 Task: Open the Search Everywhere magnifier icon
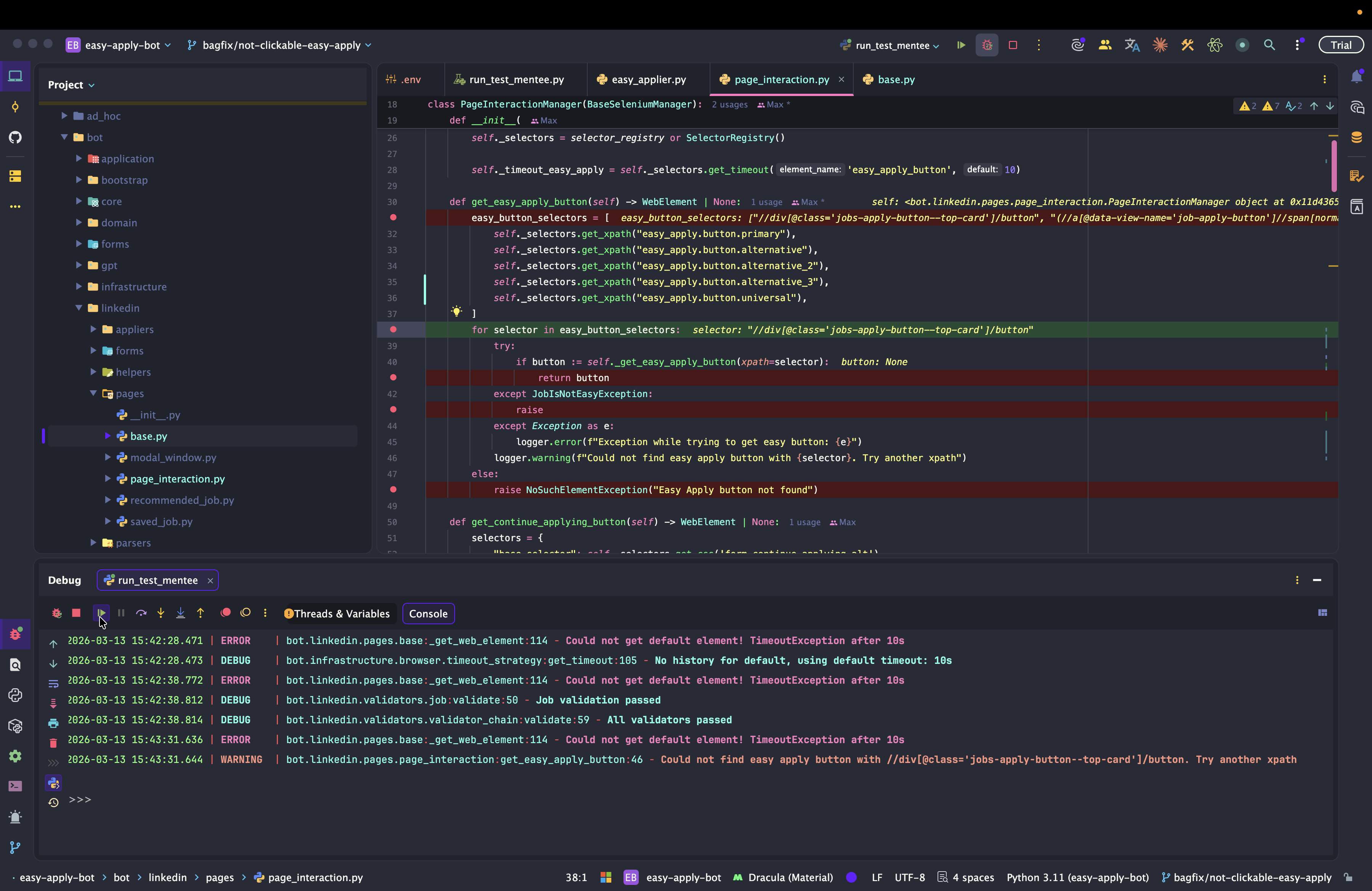[x=1269, y=45]
